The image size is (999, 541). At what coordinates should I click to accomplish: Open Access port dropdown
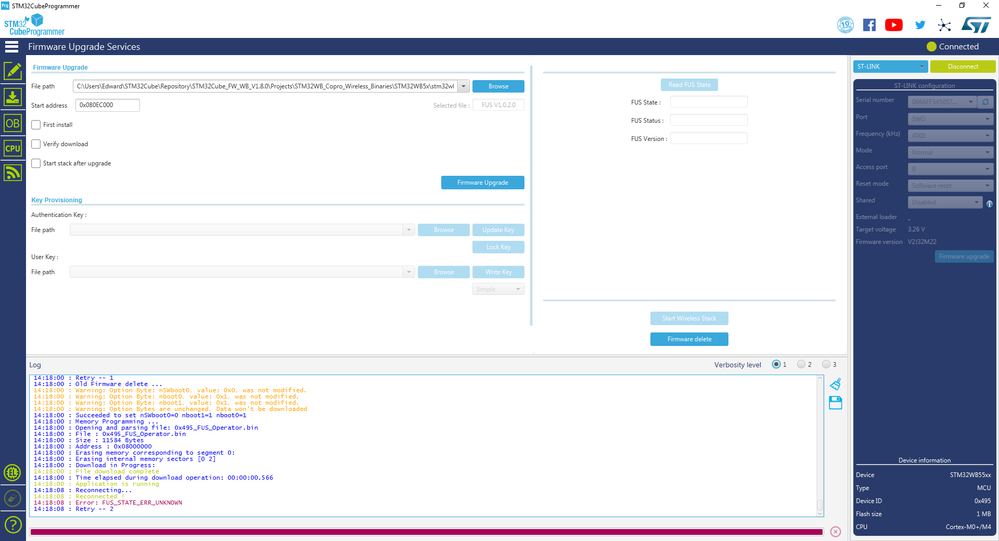[950, 168]
